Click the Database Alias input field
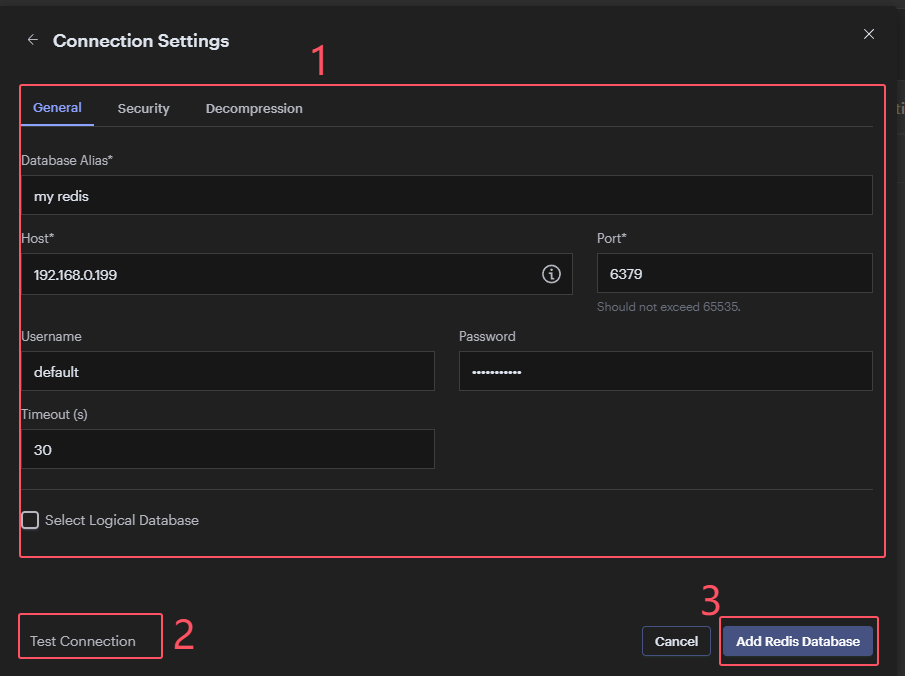905x676 pixels. (447, 195)
